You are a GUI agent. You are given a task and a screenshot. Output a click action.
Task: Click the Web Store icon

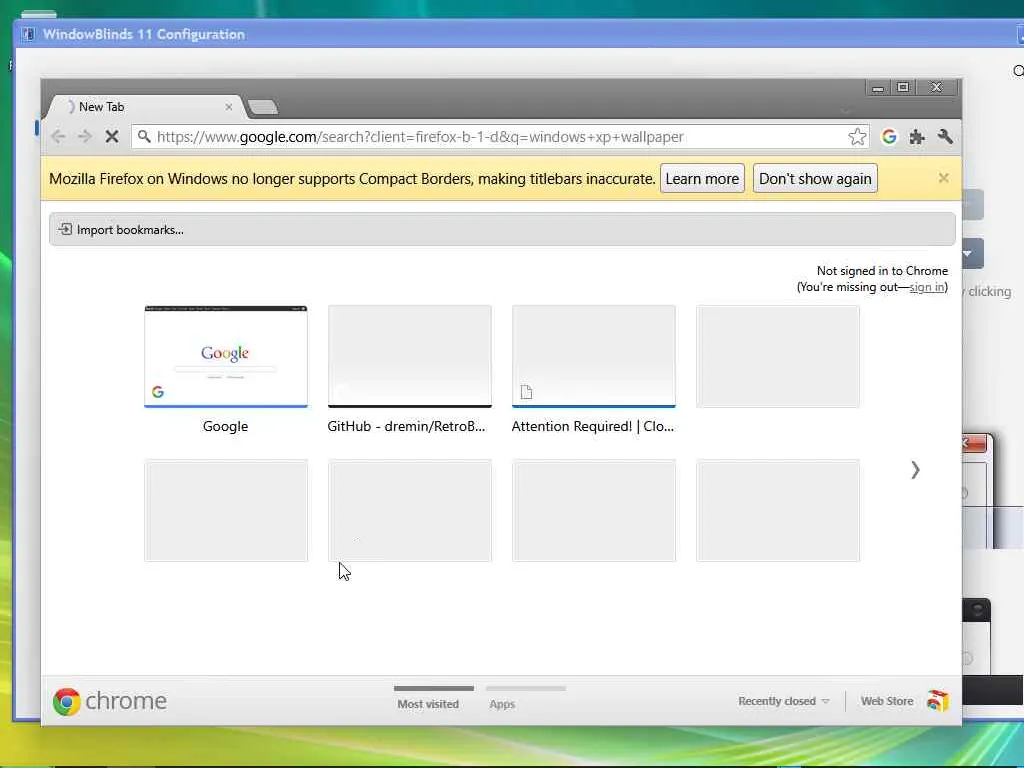click(938, 700)
